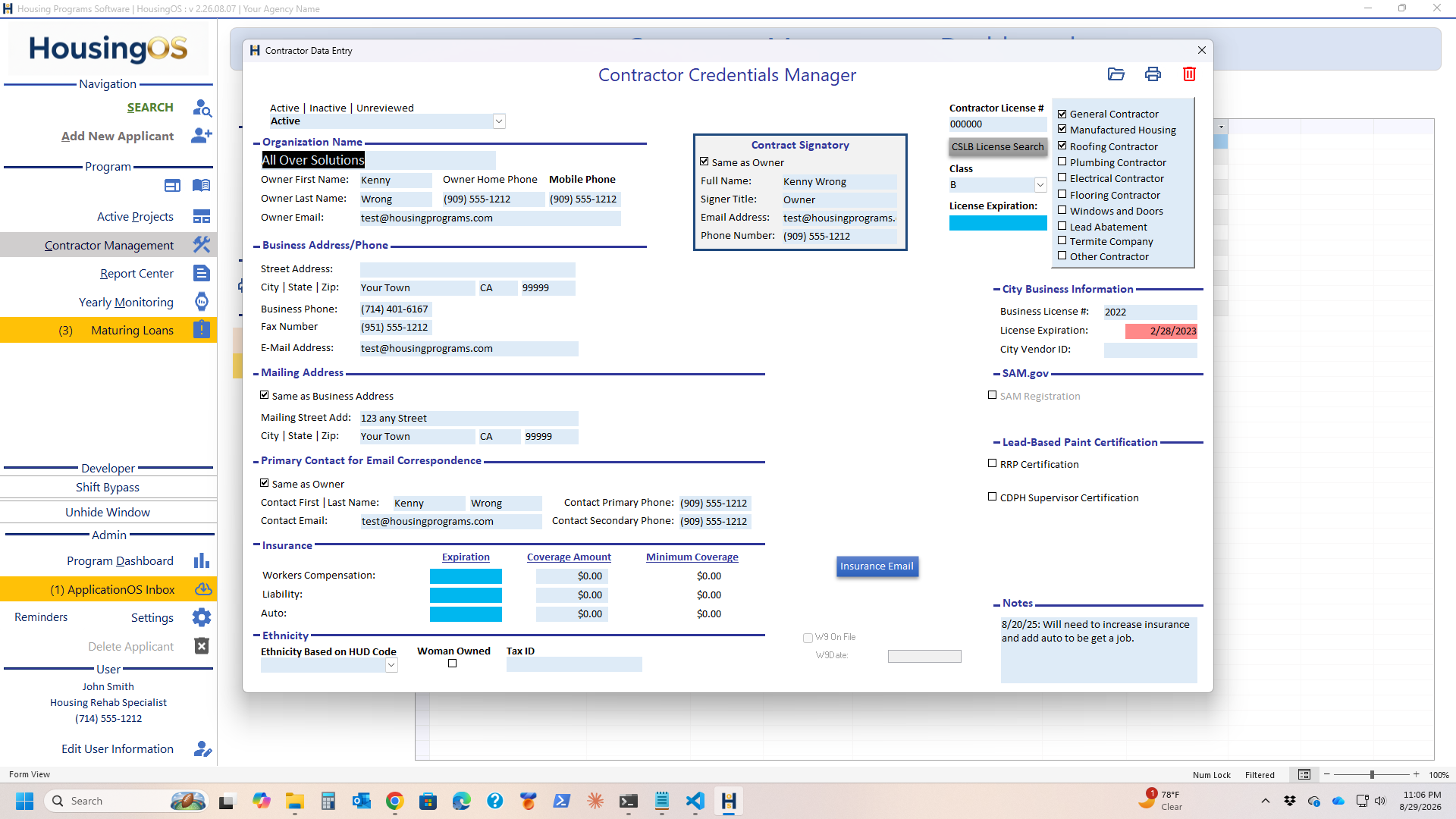Image resolution: width=1456 pixels, height=819 pixels.
Task: Open the Search applicant icon
Action: tap(202, 108)
